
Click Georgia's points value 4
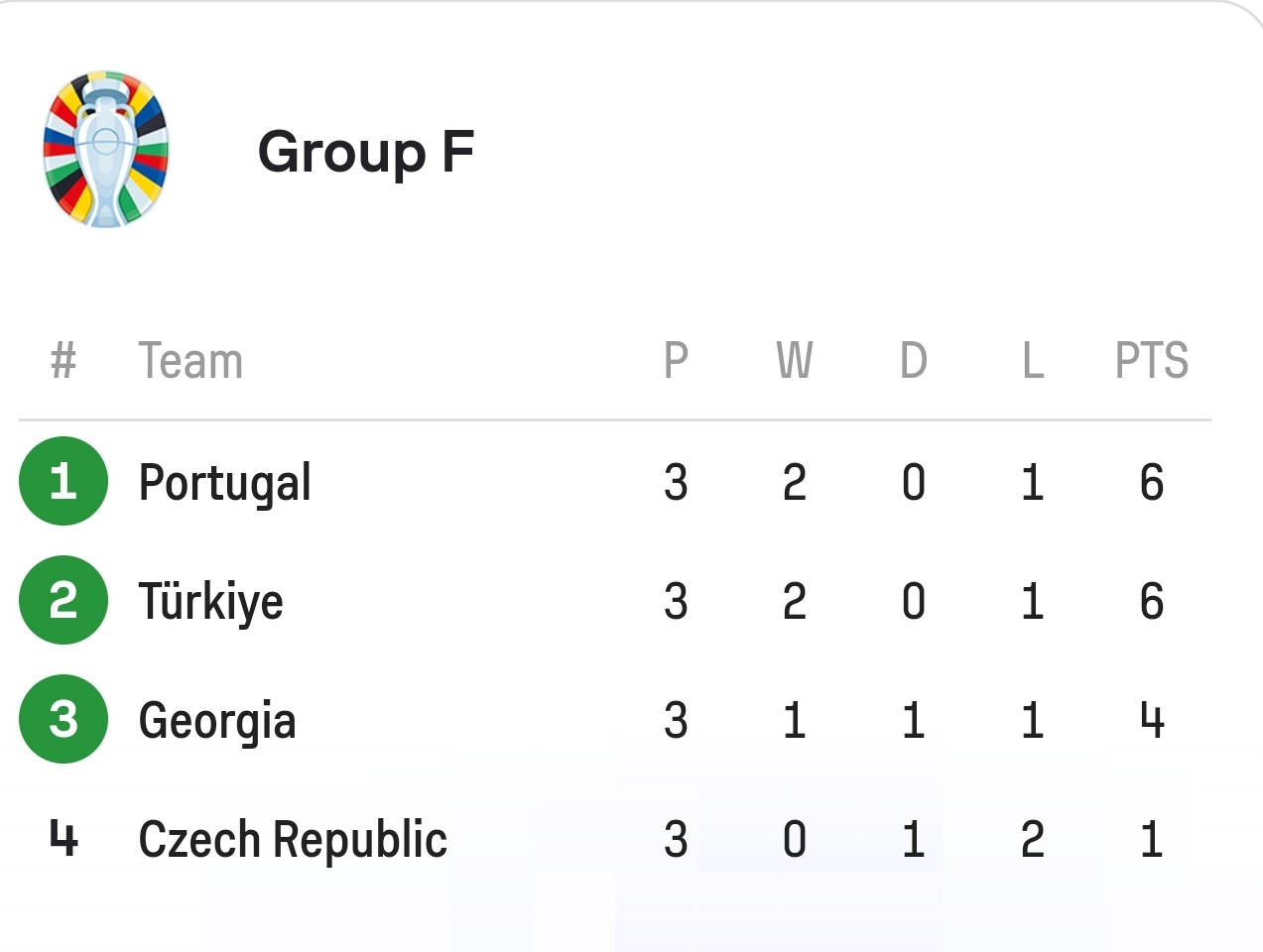1152,721
